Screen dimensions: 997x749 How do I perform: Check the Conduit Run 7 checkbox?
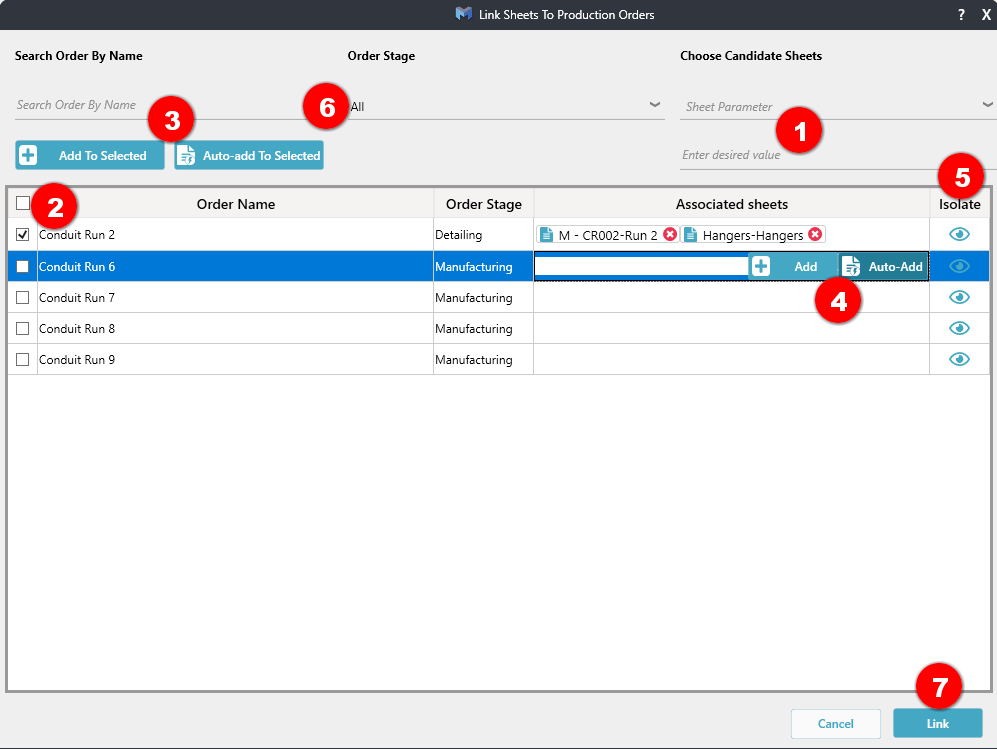point(23,297)
